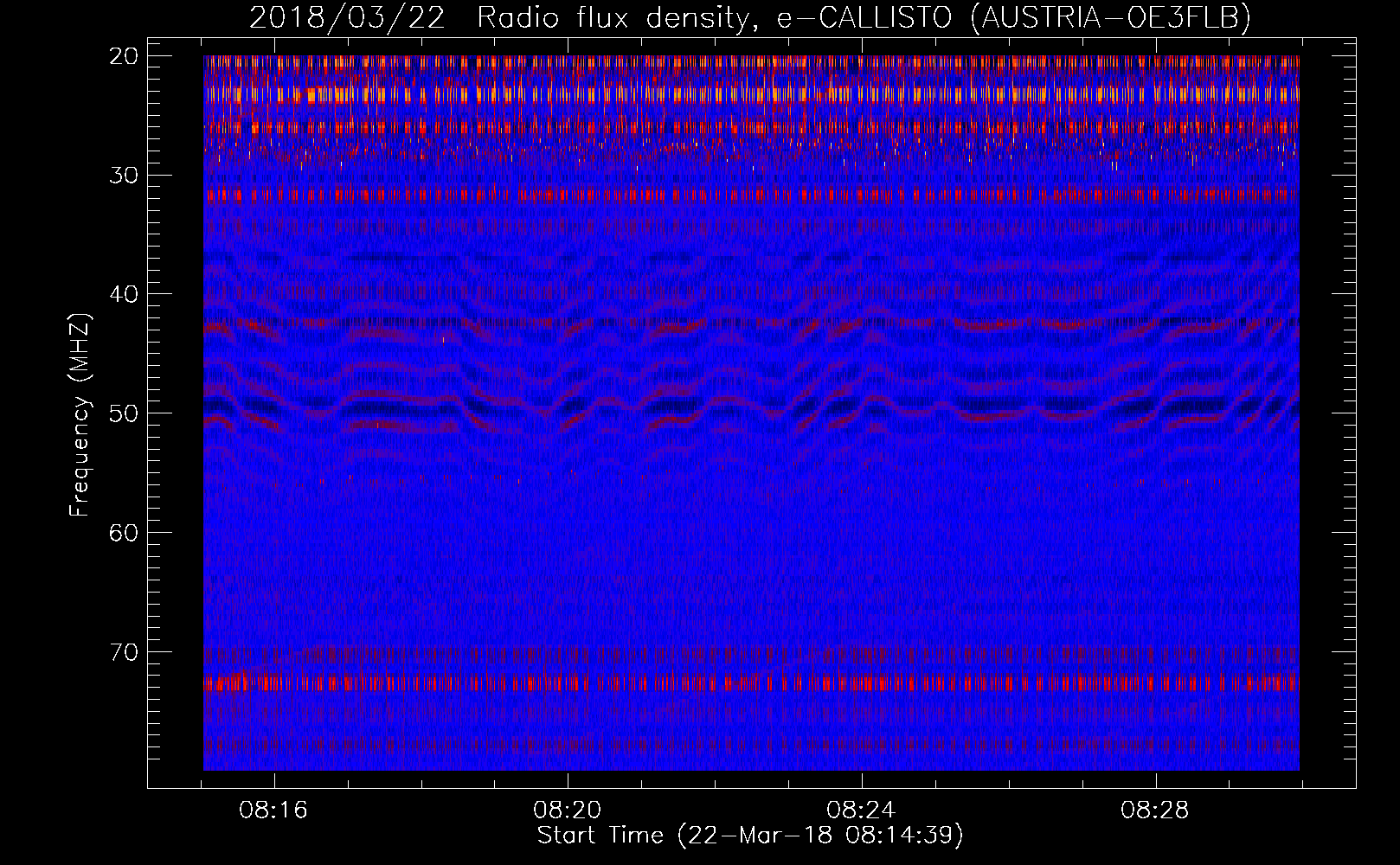
Task: Click the 'Frequency (MHZ)' axis label
Action: coord(80,415)
